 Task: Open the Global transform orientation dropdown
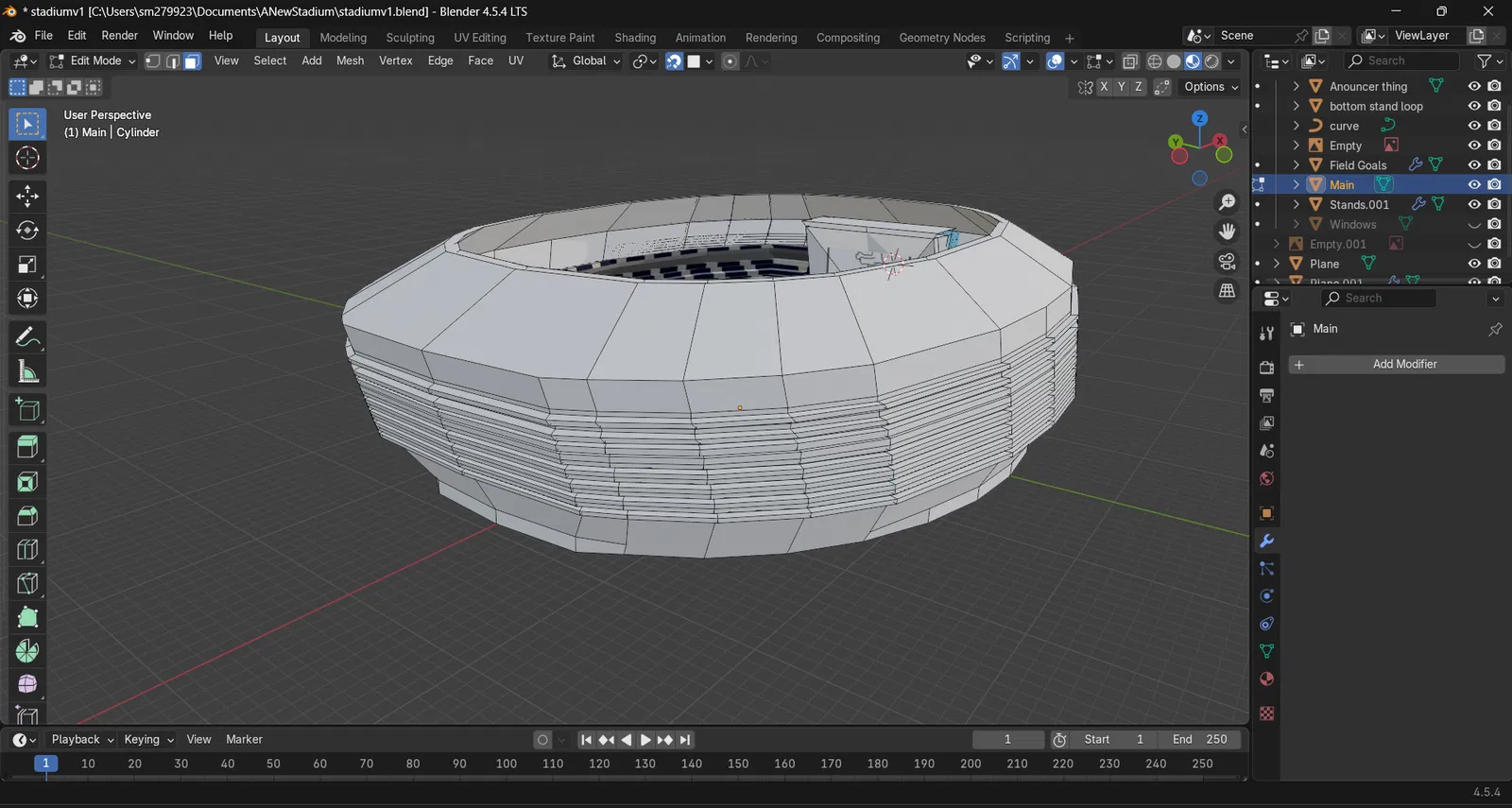587,61
